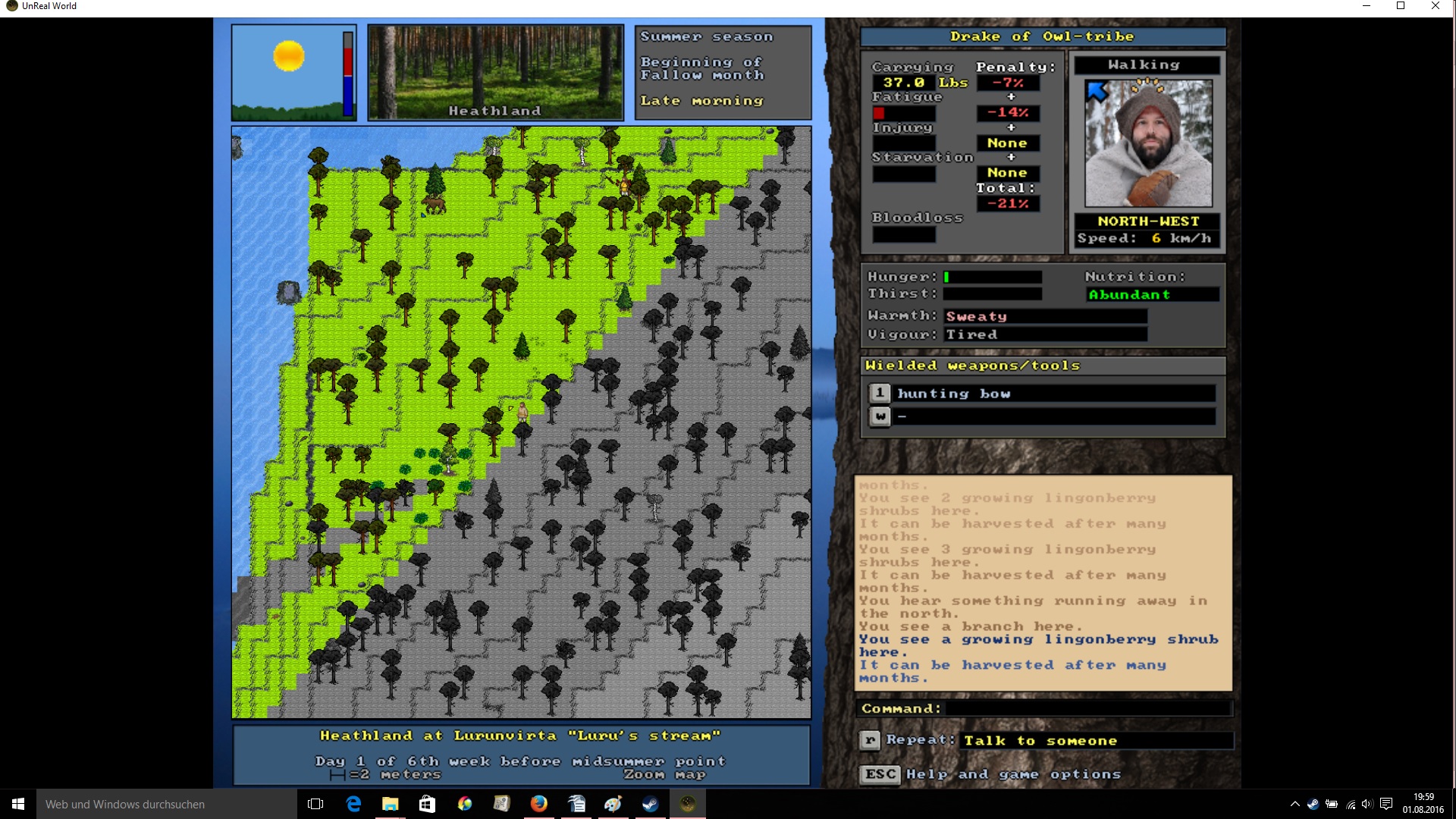
Task: Open 'Help and game options'
Action: point(1013,774)
